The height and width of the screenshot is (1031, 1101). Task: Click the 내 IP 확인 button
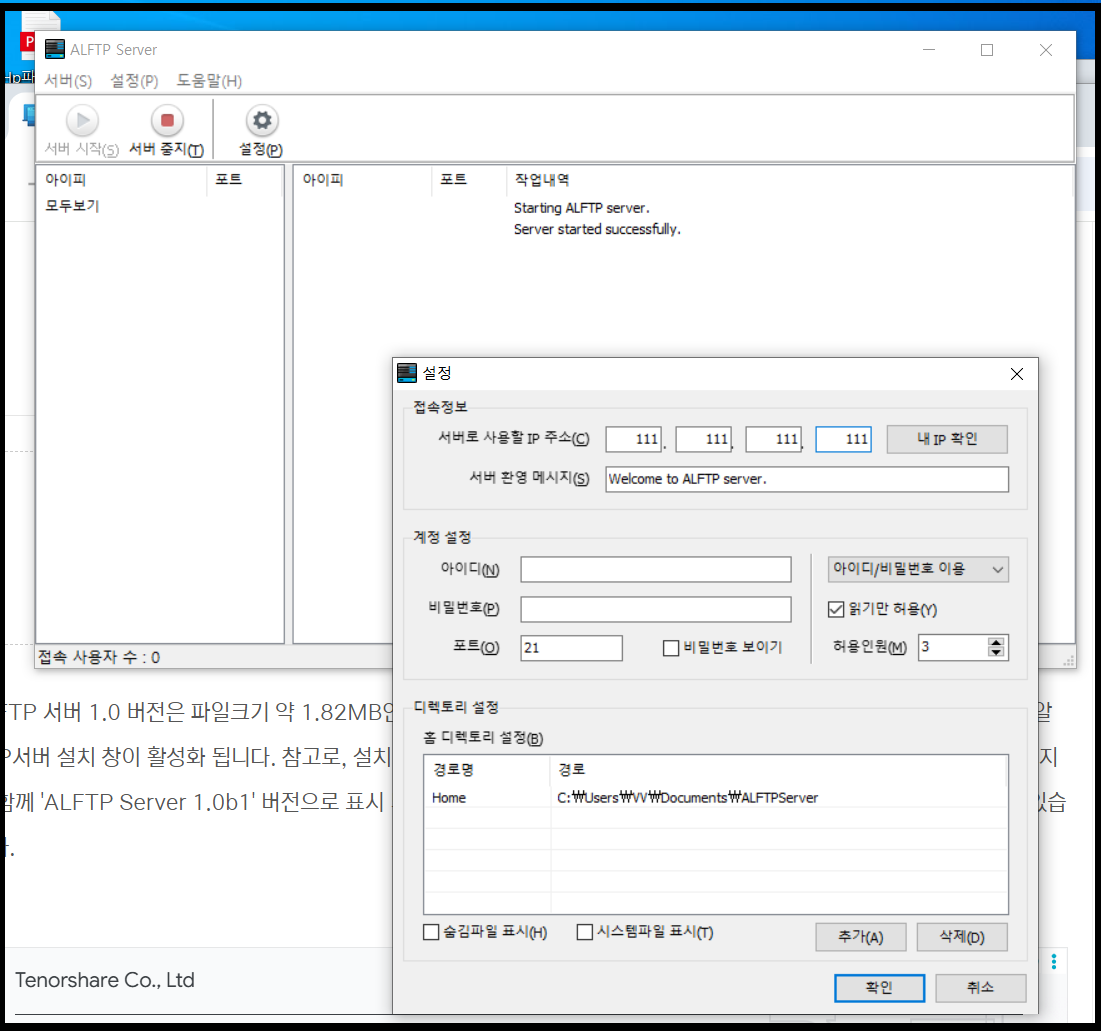point(947,439)
